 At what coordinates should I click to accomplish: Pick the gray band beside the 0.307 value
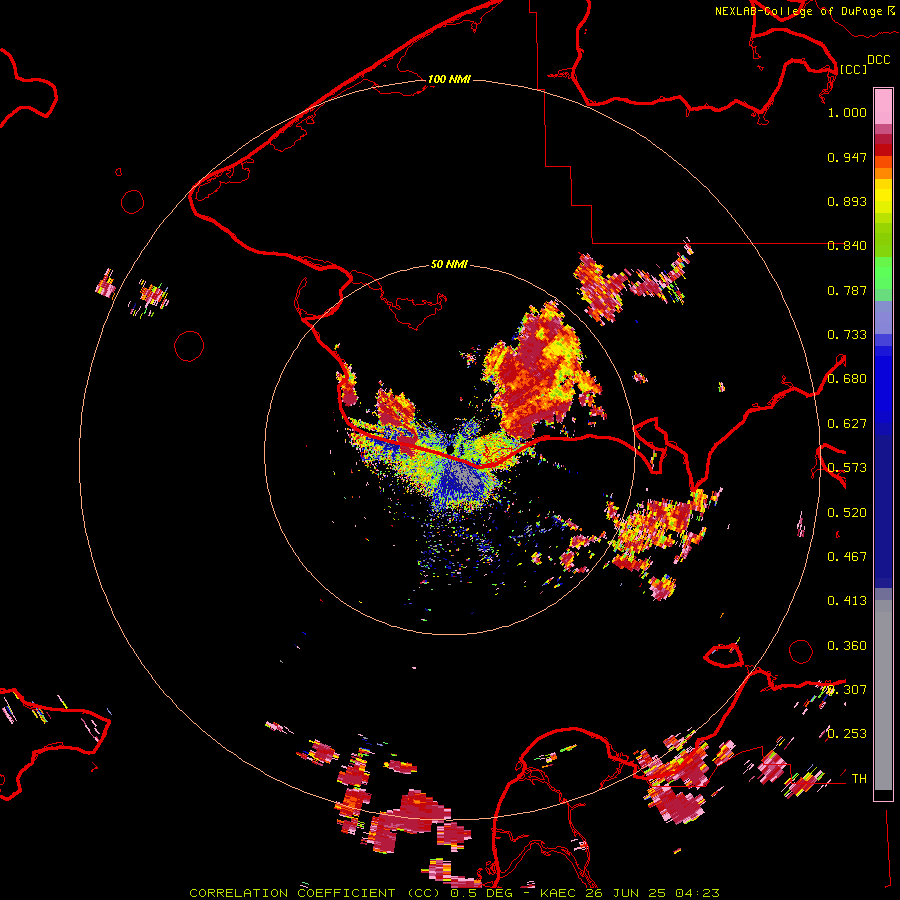pos(883,695)
